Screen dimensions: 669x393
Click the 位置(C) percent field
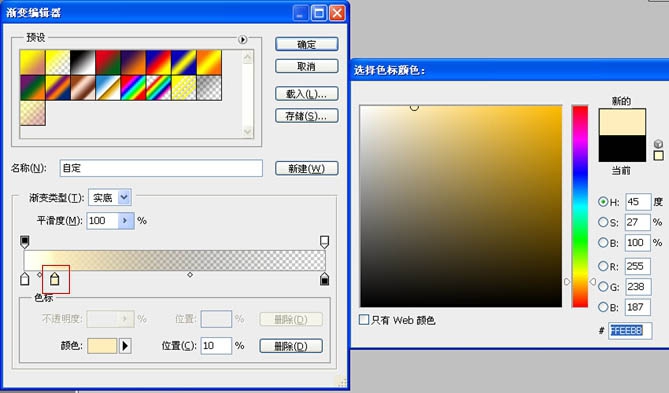216,346
